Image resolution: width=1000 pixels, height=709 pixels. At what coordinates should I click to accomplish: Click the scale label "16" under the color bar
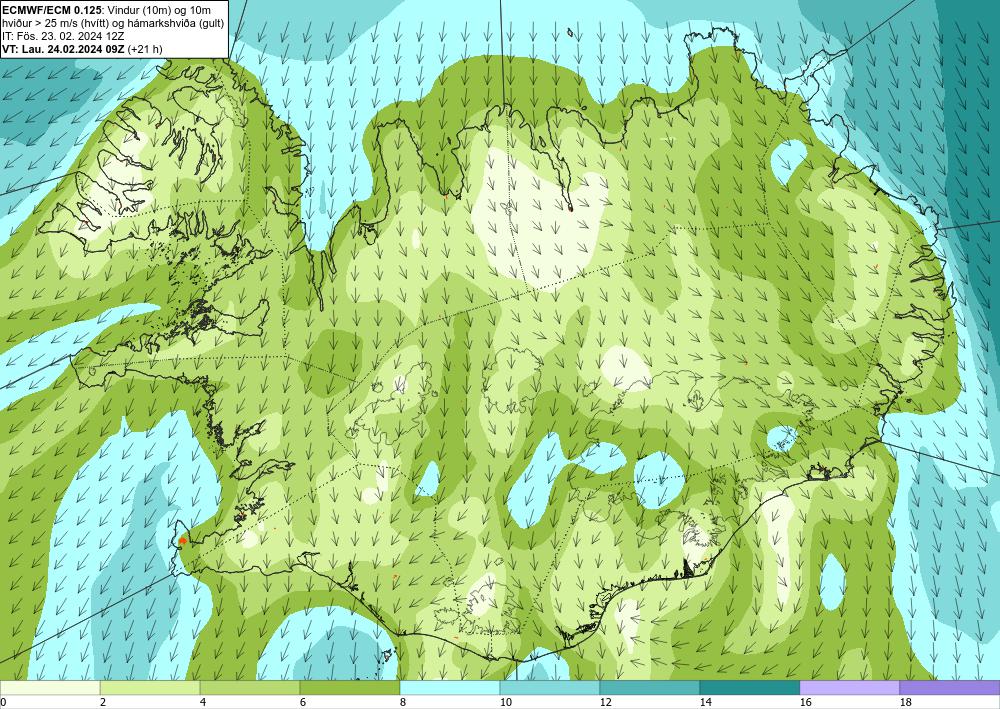click(x=805, y=703)
